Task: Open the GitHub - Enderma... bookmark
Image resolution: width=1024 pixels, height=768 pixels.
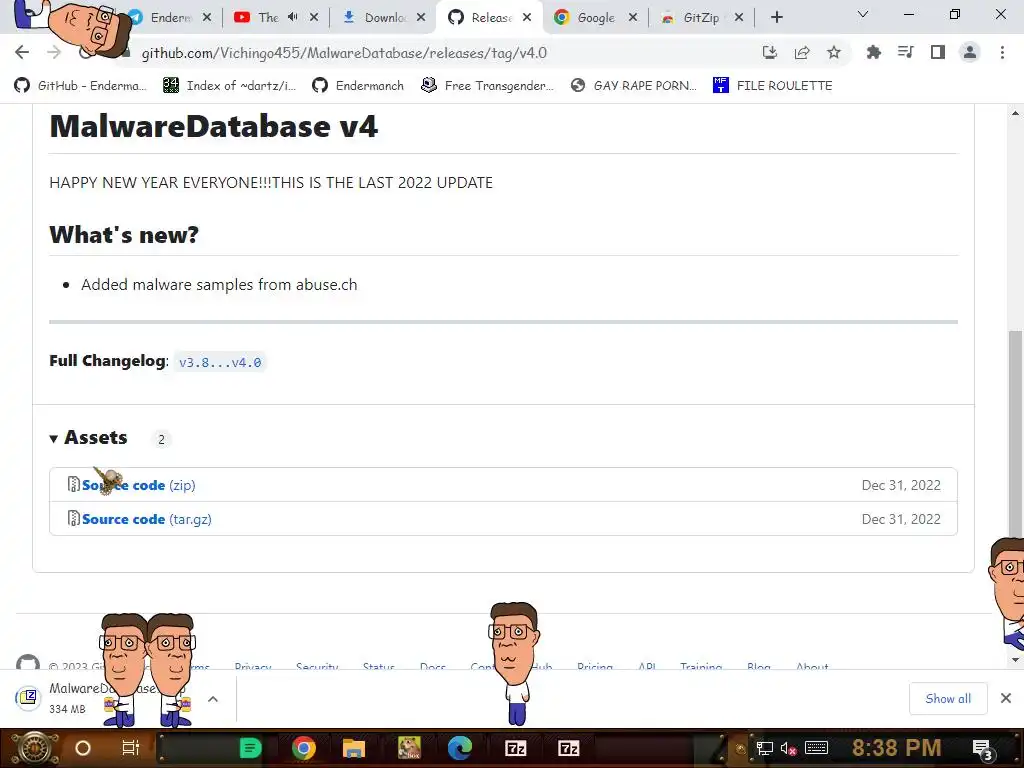Action: pyautogui.click(x=81, y=86)
